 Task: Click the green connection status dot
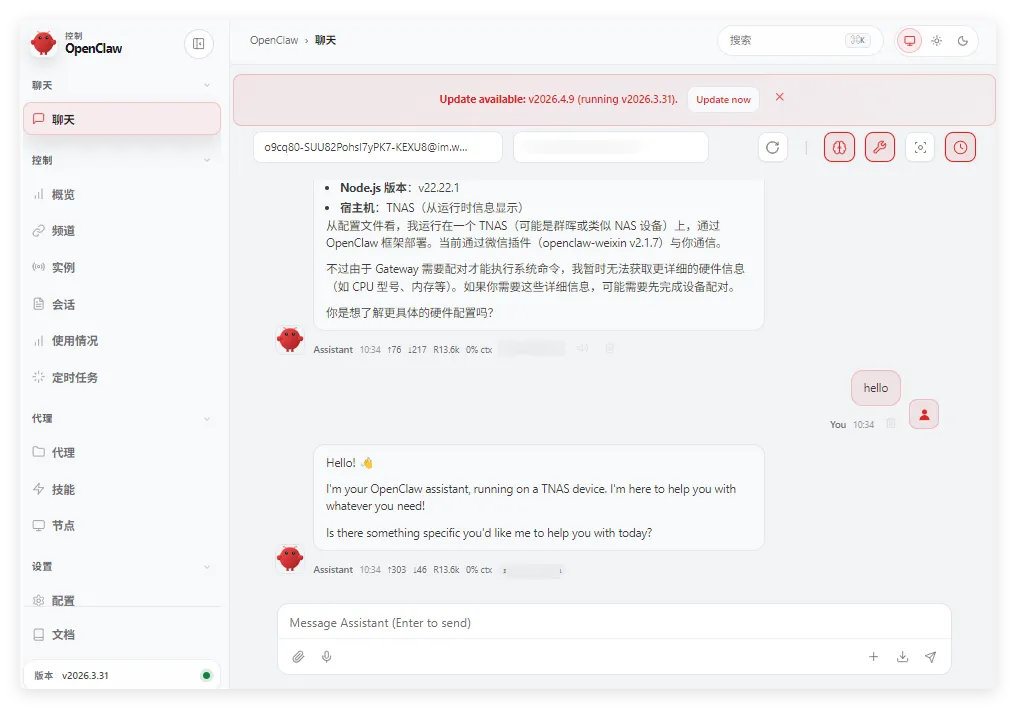(206, 676)
